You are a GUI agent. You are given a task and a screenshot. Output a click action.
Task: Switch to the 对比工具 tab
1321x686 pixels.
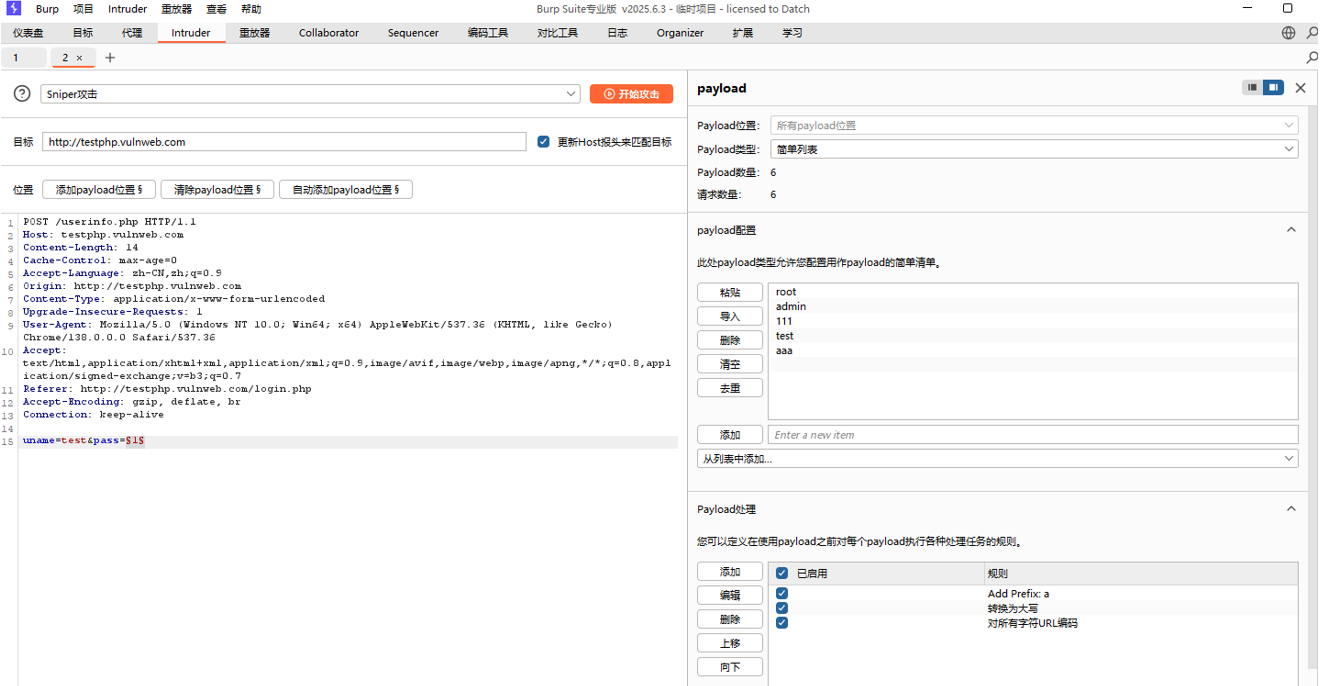click(557, 33)
